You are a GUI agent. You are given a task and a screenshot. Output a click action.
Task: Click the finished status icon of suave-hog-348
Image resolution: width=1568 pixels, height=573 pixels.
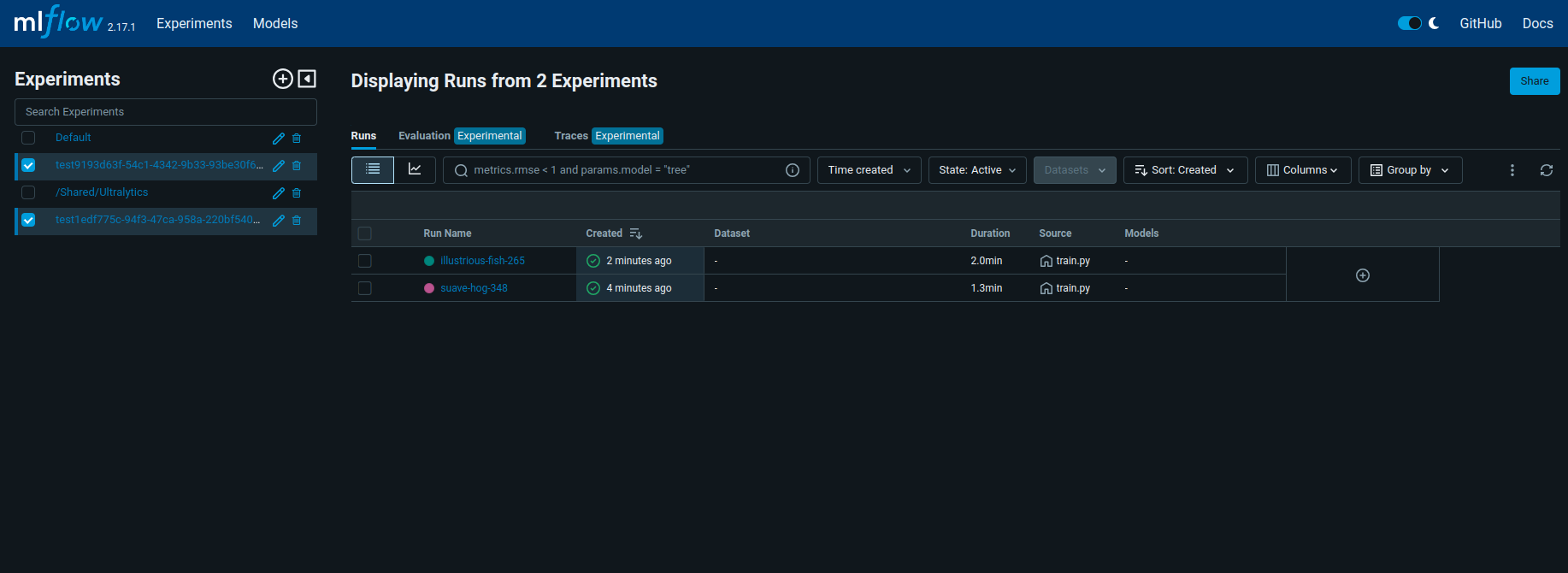593,288
